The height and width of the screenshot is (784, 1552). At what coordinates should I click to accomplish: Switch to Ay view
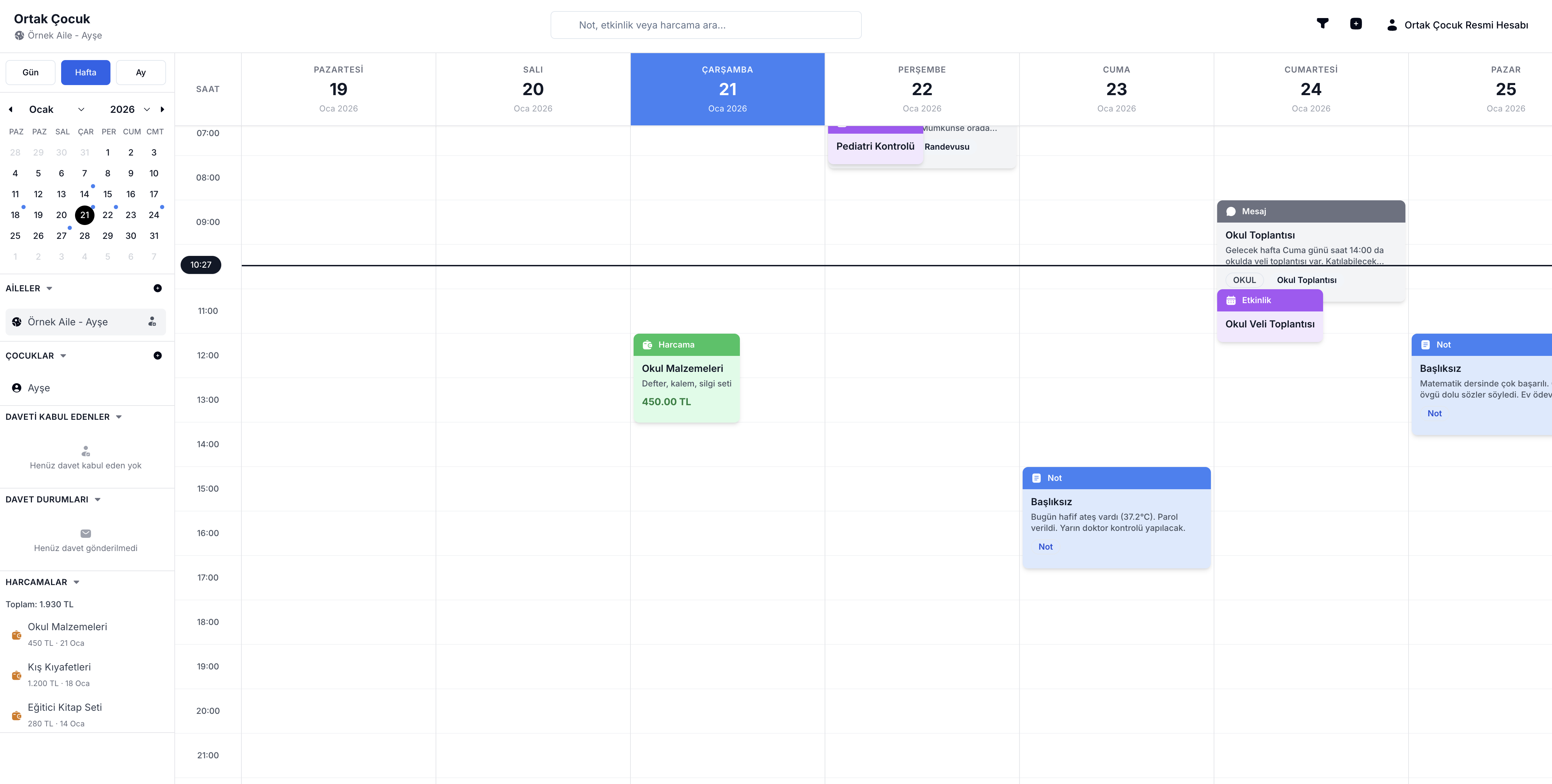(140, 72)
